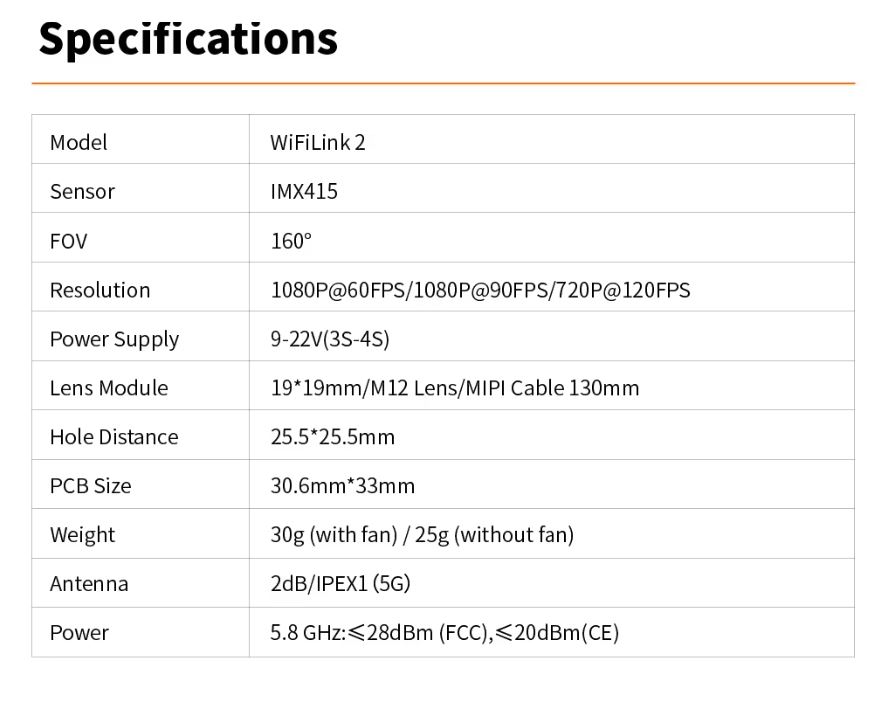Screen dimensions: 889x703
Task: Click the 25.5*25.5mm value
Action: pos(333,437)
